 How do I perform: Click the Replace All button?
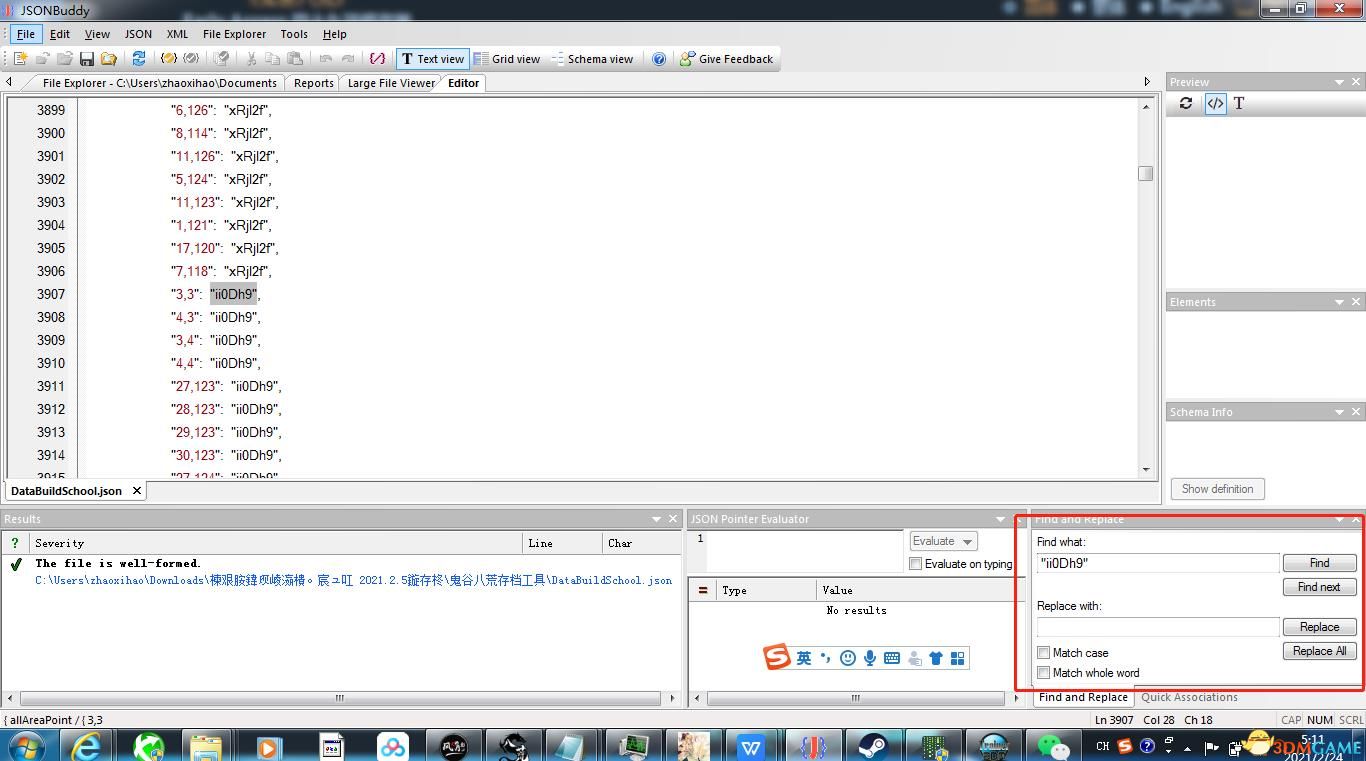click(x=1319, y=651)
